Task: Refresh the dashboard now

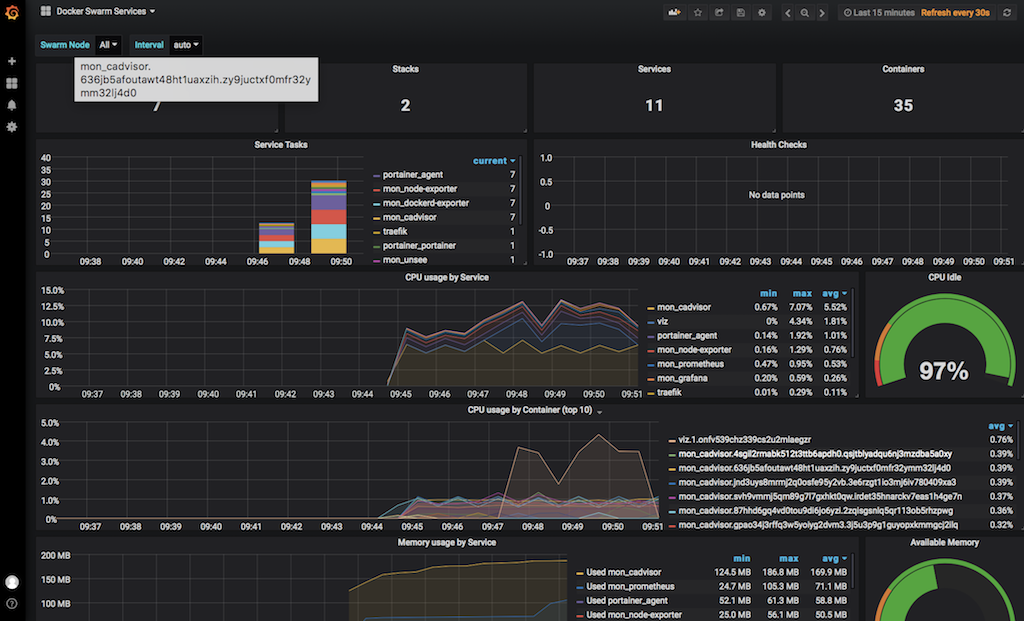Action: 1006,12
